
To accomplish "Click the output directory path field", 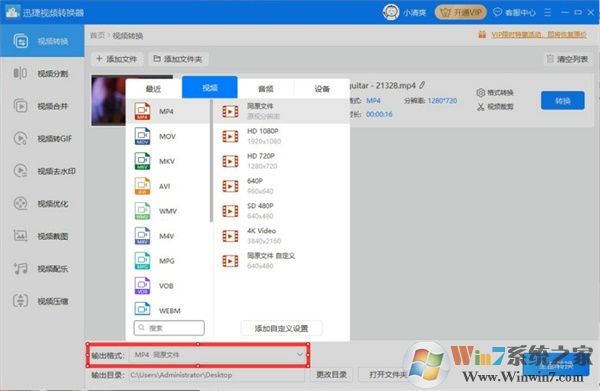I will coord(217,375).
